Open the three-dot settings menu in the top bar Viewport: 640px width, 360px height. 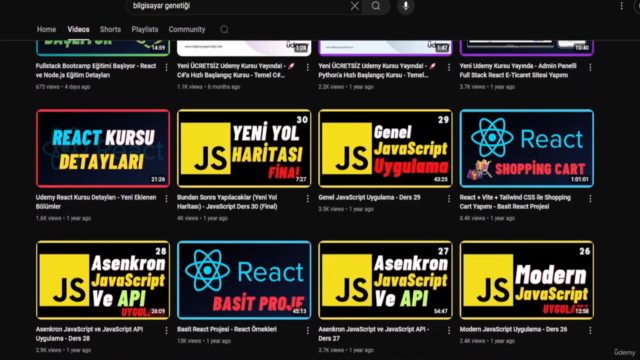point(621,6)
